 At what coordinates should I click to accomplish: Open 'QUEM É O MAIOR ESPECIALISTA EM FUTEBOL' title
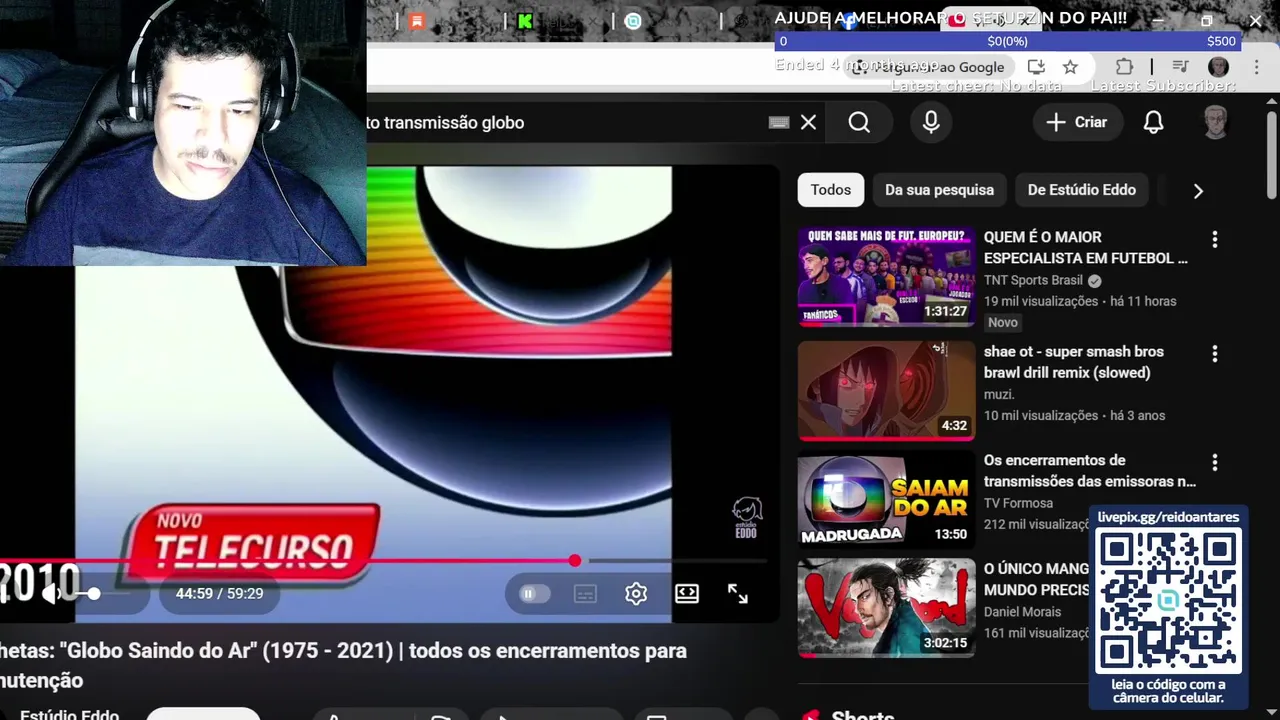click(1086, 247)
